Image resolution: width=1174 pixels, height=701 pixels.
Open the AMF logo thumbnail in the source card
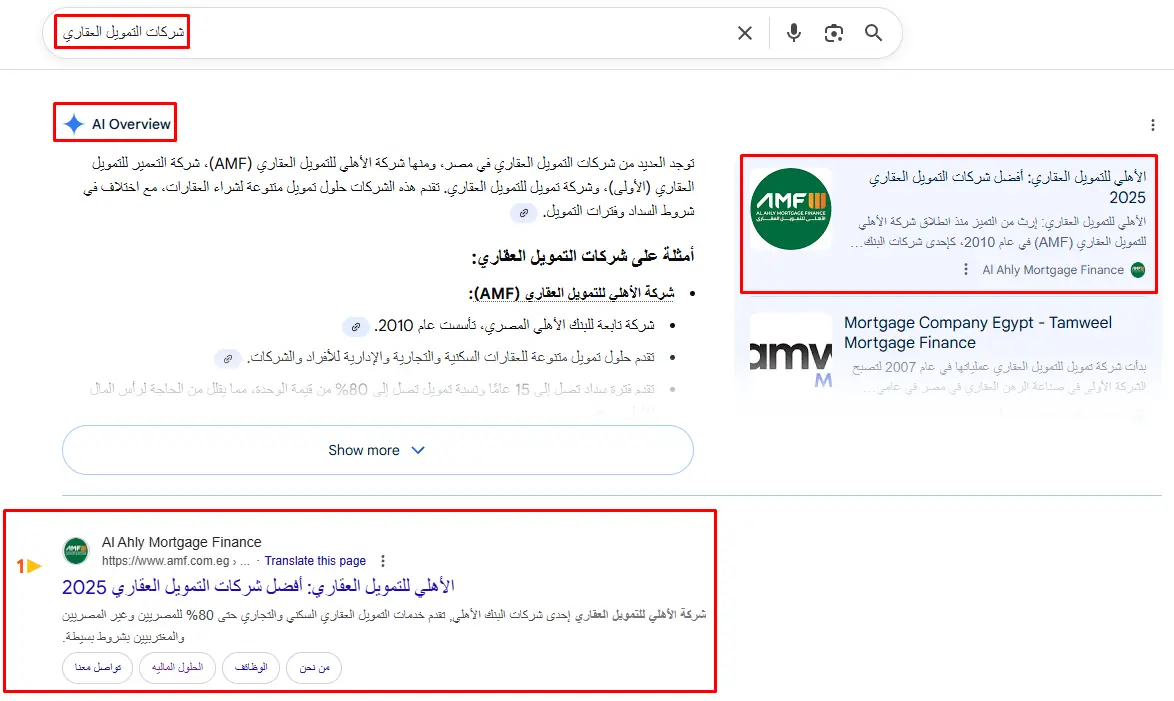click(791, 209)
